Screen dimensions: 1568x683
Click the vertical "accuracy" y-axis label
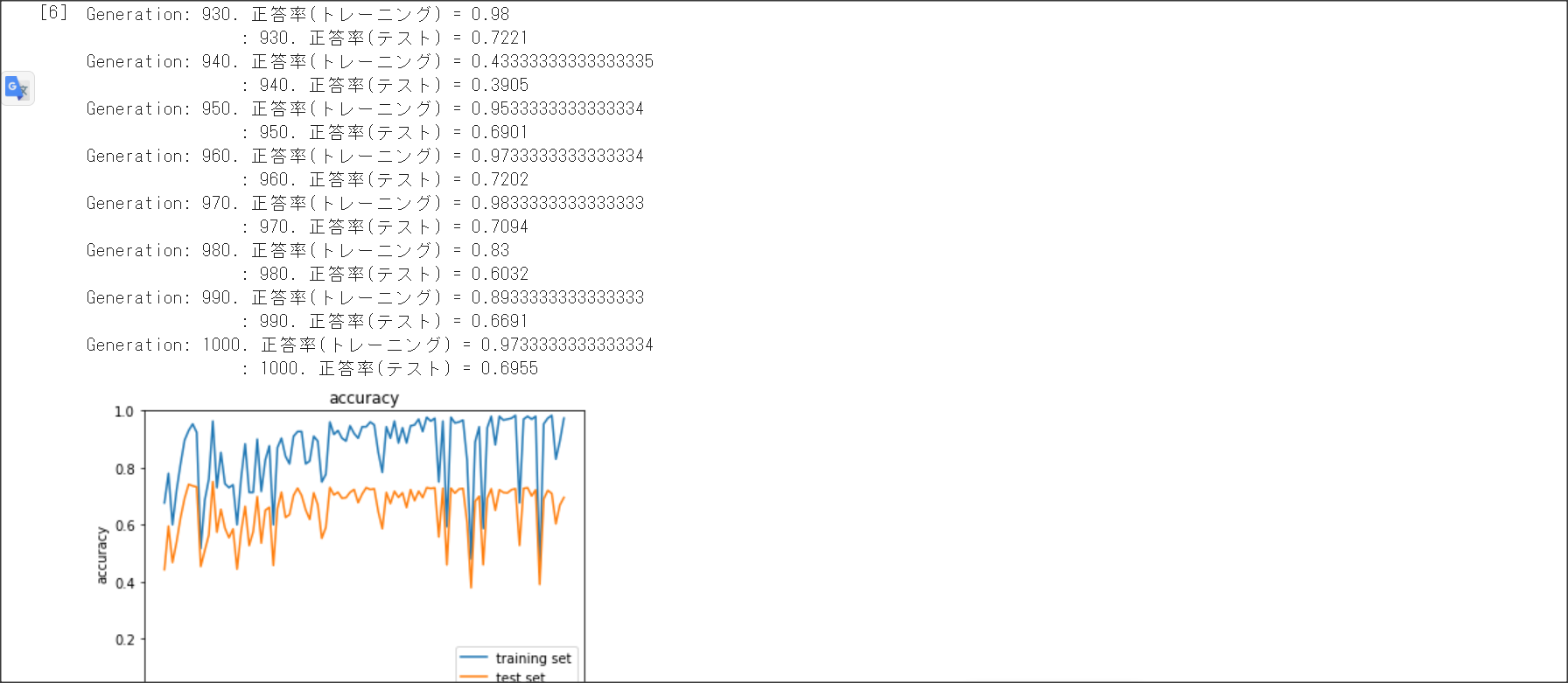[x=101, y=555]
